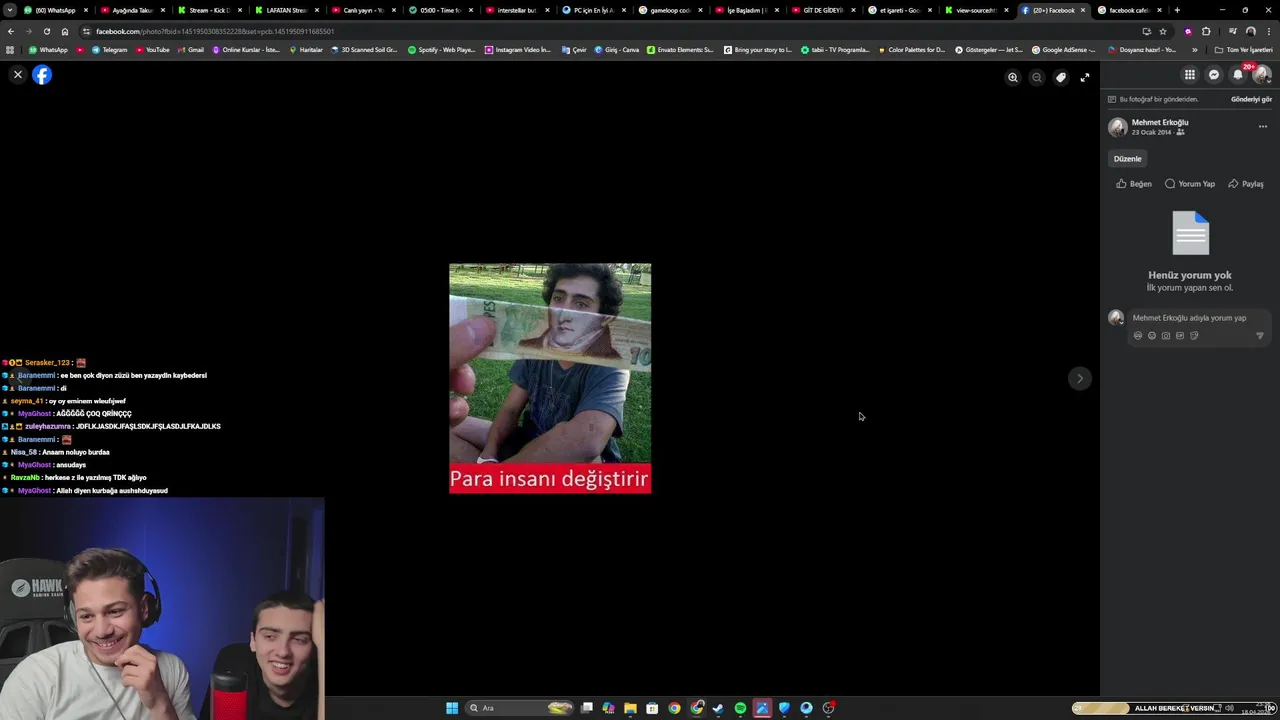
Task: Enter fullscreen photo view
Action: coord(1085,77)
